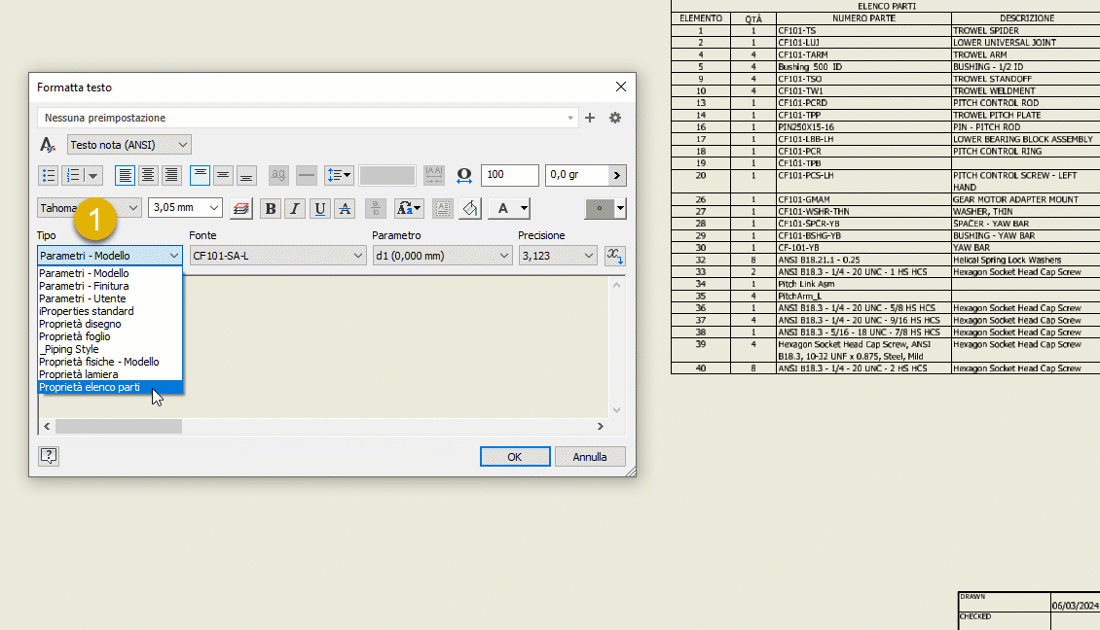The height and width of the screenshot is (630, 1100).
Task: Click the fit text width icon
Action: point(434,175)
